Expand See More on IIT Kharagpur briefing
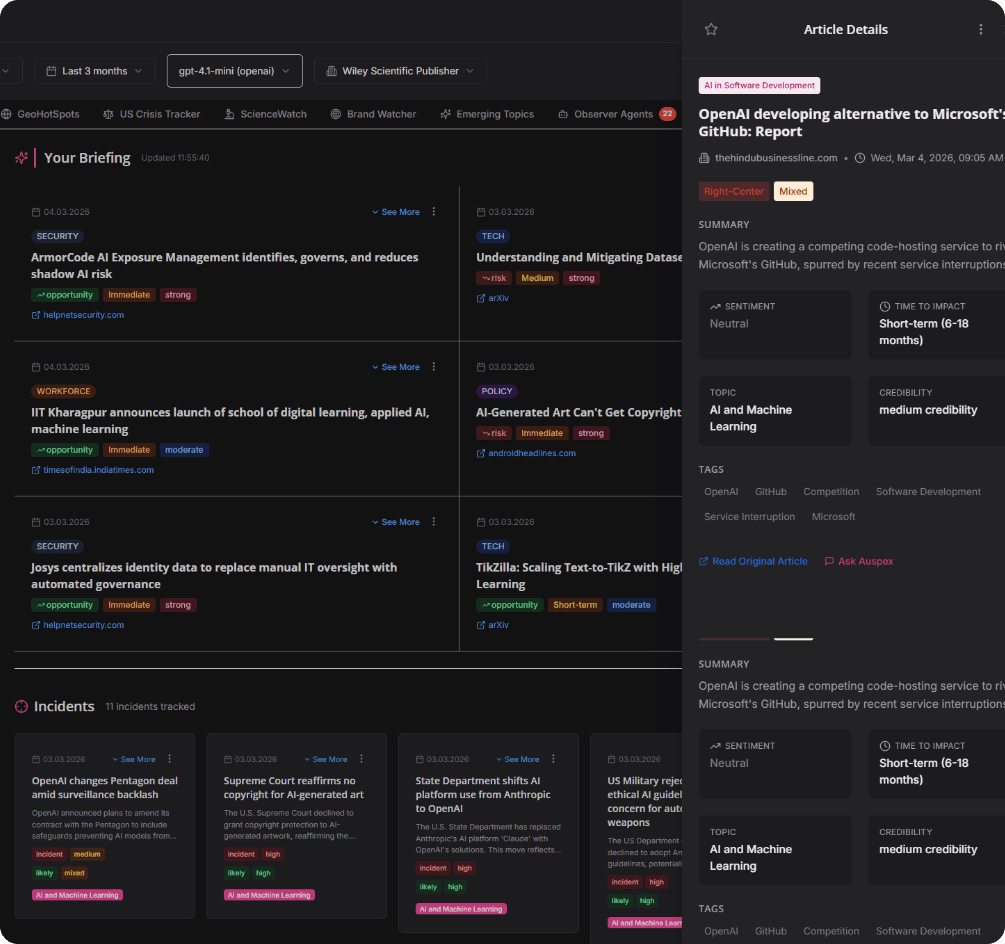The height and width of the screenshot is (944, 1005). (396, 367)
